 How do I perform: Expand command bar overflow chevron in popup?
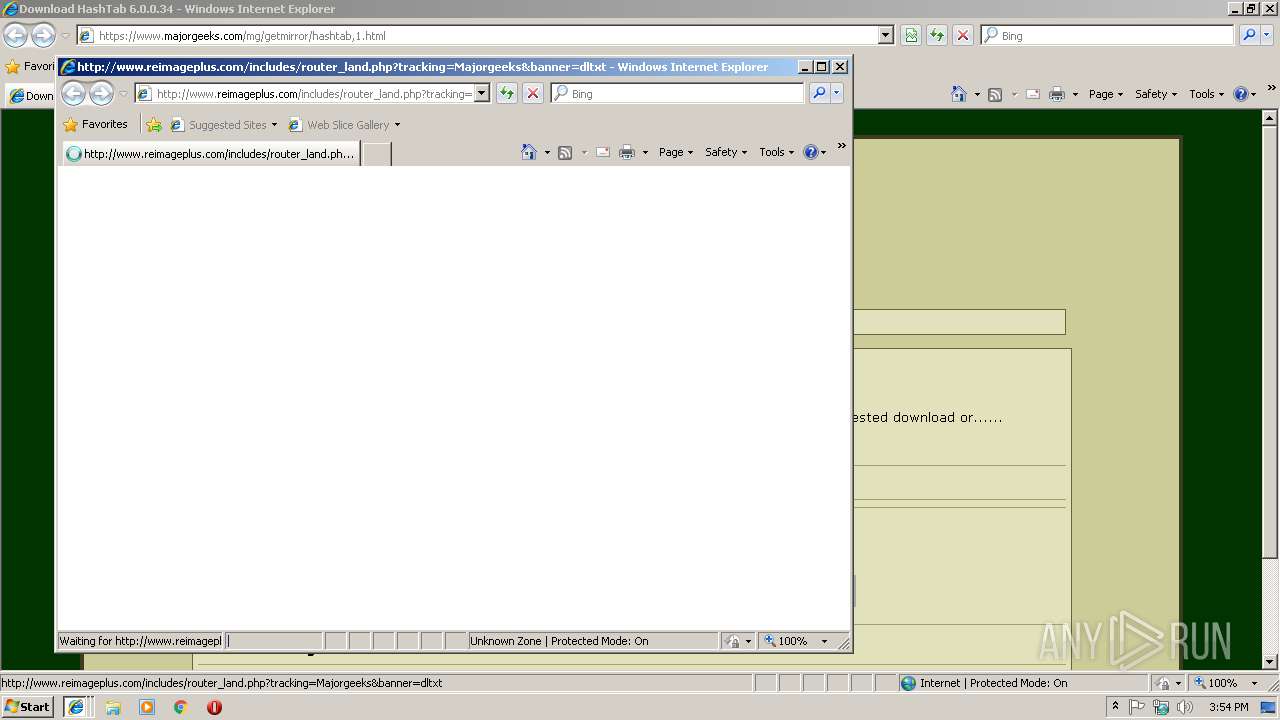[841, 146]
